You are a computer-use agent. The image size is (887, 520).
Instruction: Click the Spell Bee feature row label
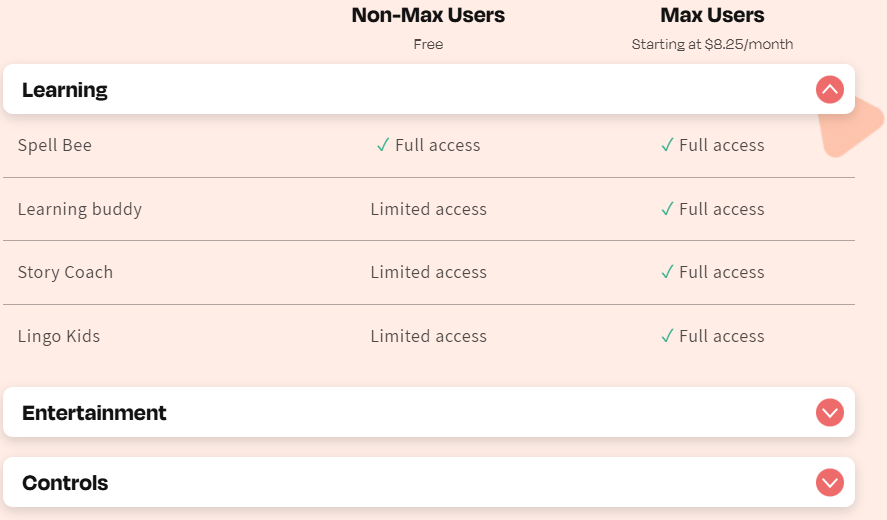[55, 145]
